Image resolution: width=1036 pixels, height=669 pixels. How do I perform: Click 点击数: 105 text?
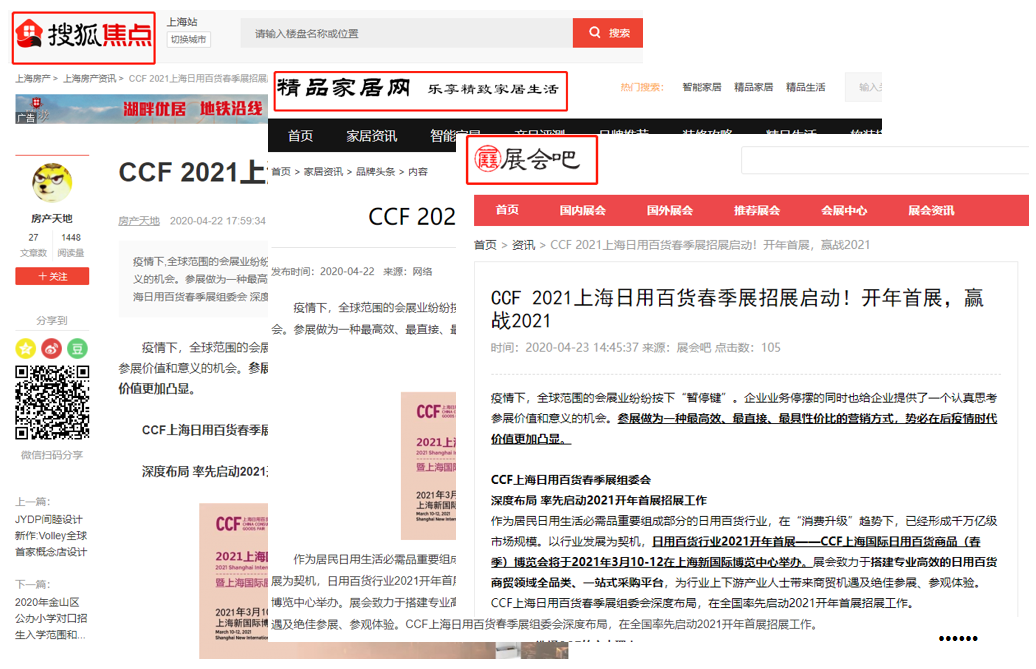coord(747,347)
